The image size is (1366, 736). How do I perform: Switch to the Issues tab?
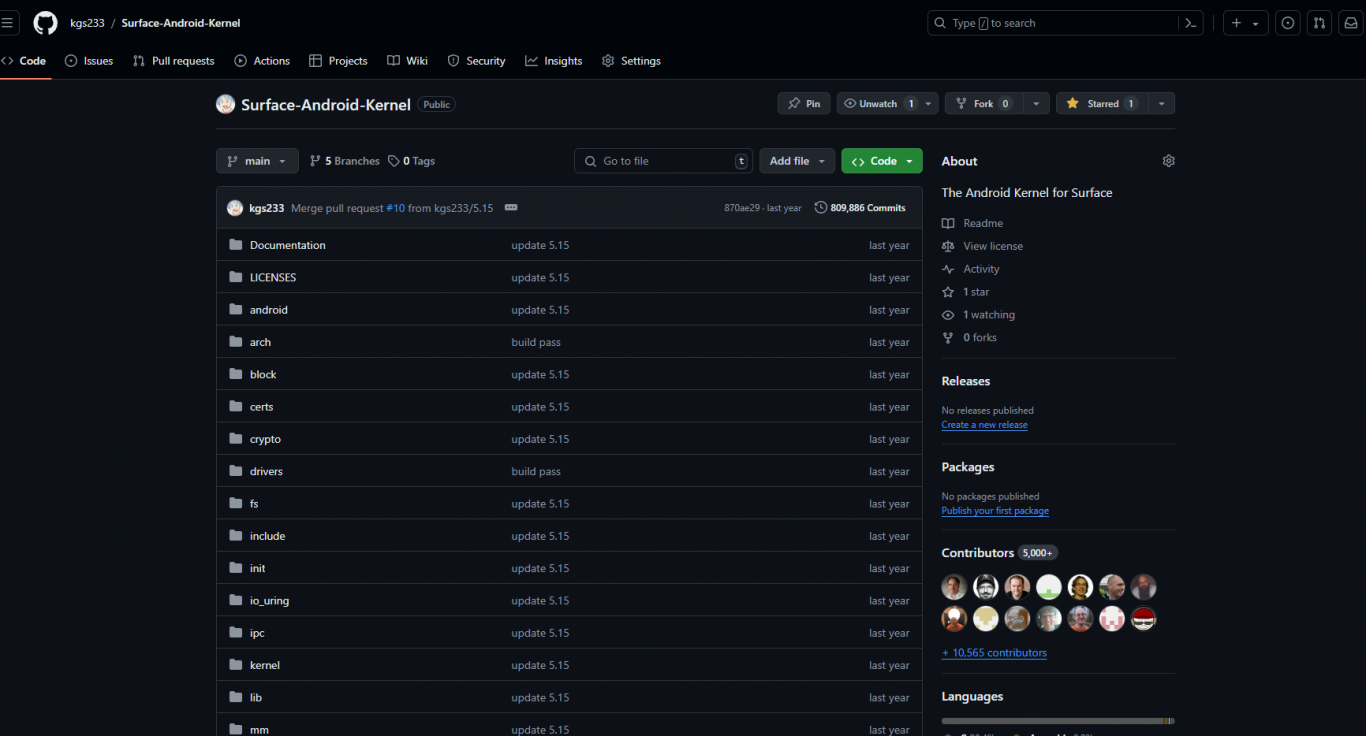89,61
